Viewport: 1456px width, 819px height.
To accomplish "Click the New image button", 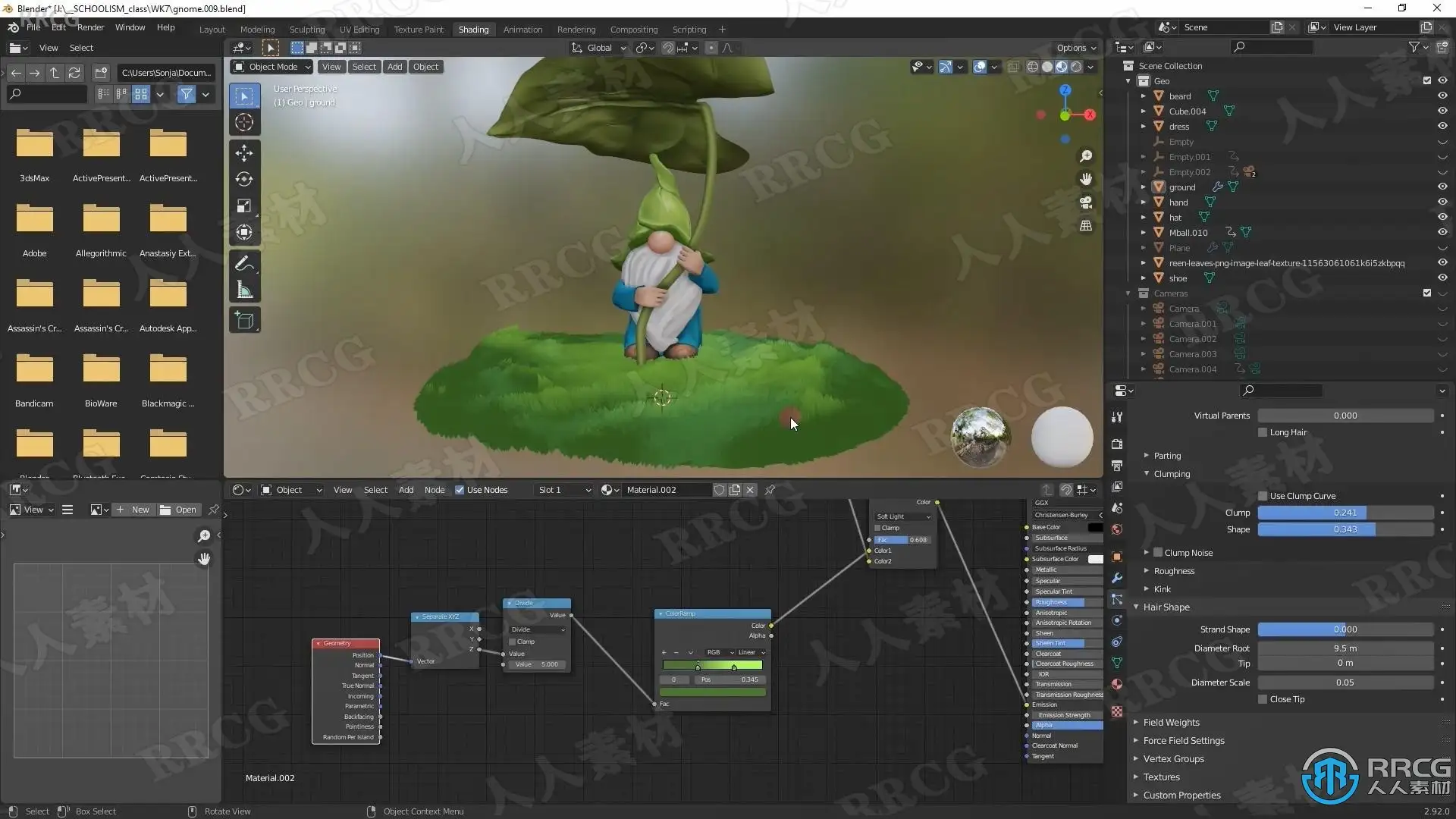I will 133,510.
